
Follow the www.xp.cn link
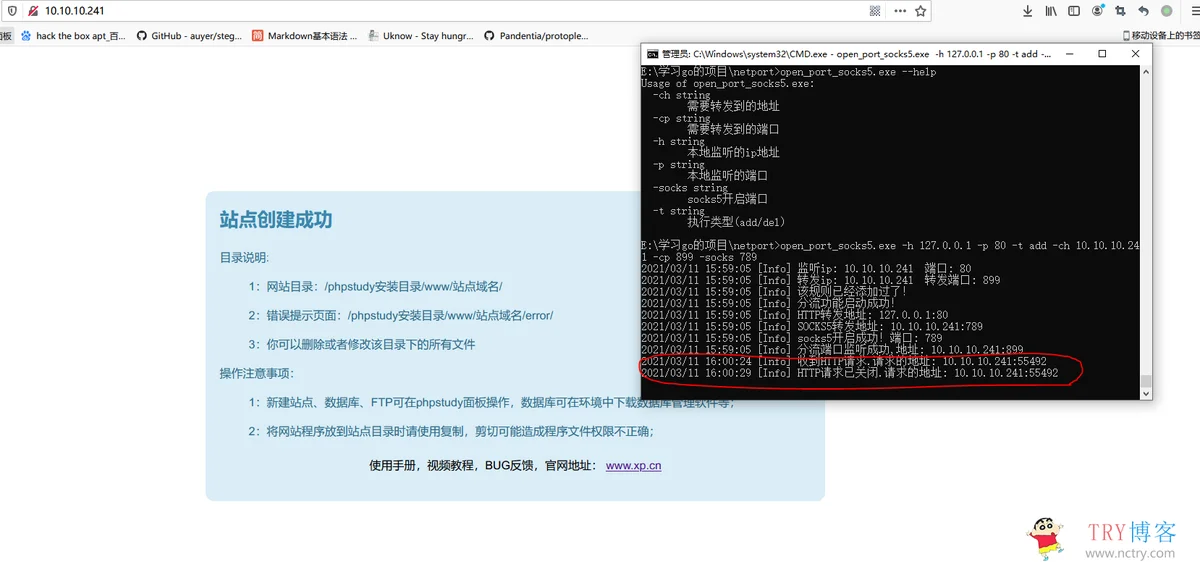pyautogui.click(x=633, y=465)
